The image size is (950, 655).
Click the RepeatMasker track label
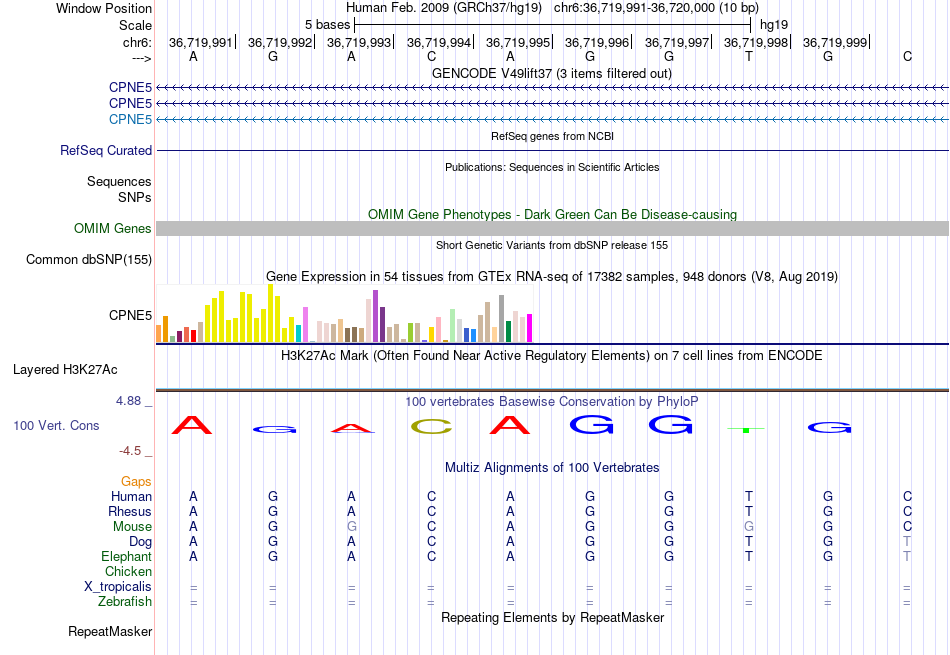110,631
